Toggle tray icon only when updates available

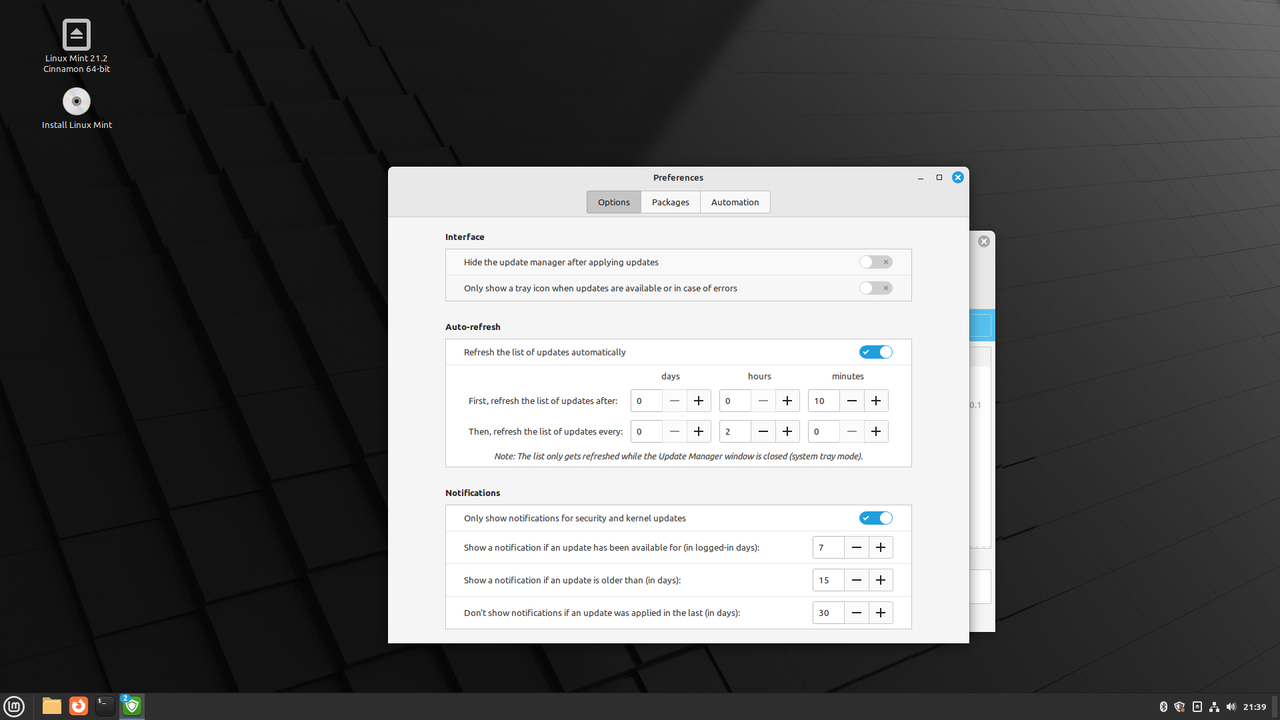click(876, 288)
